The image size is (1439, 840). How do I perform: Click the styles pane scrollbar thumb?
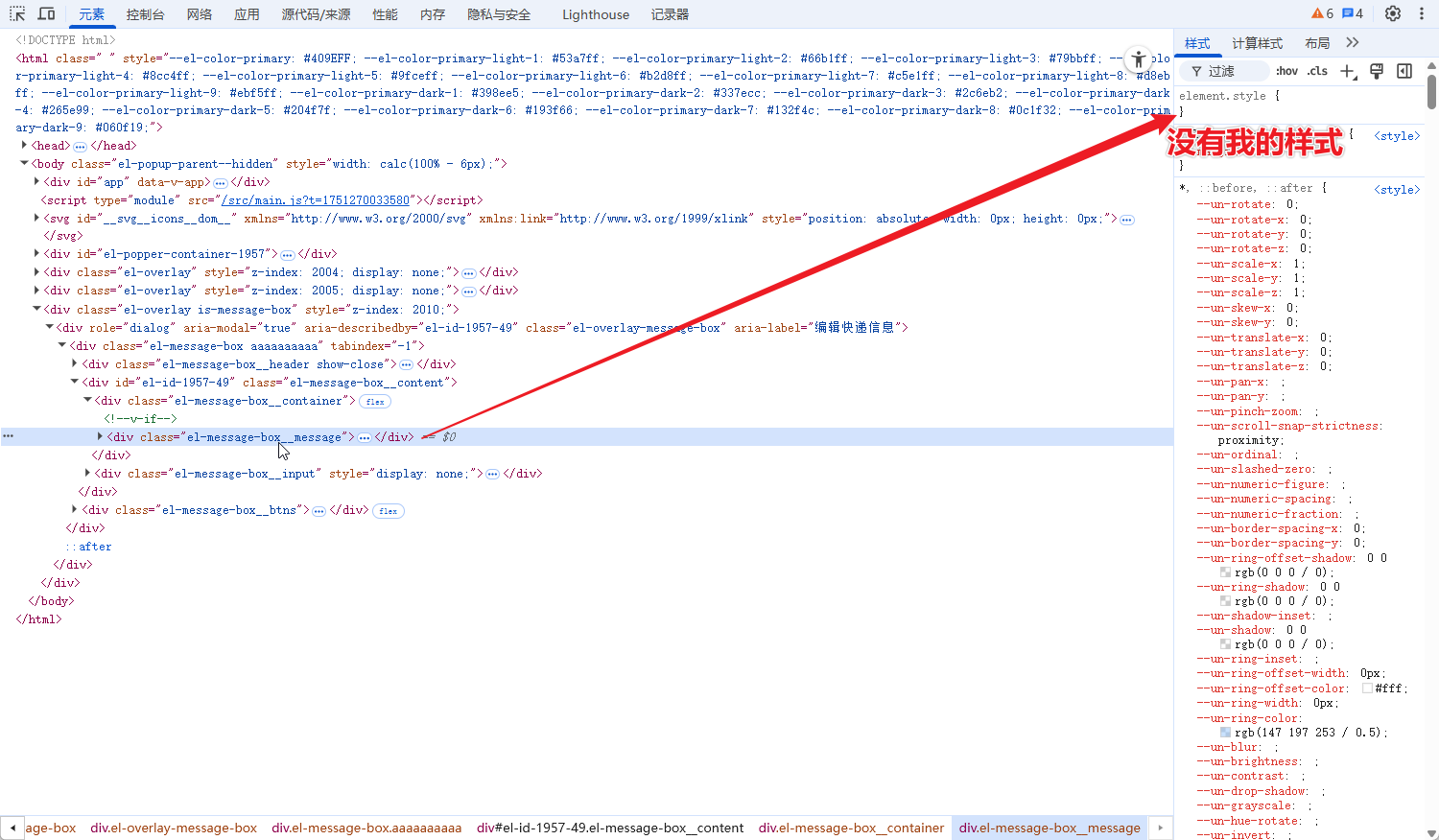tap(1431, 92)
